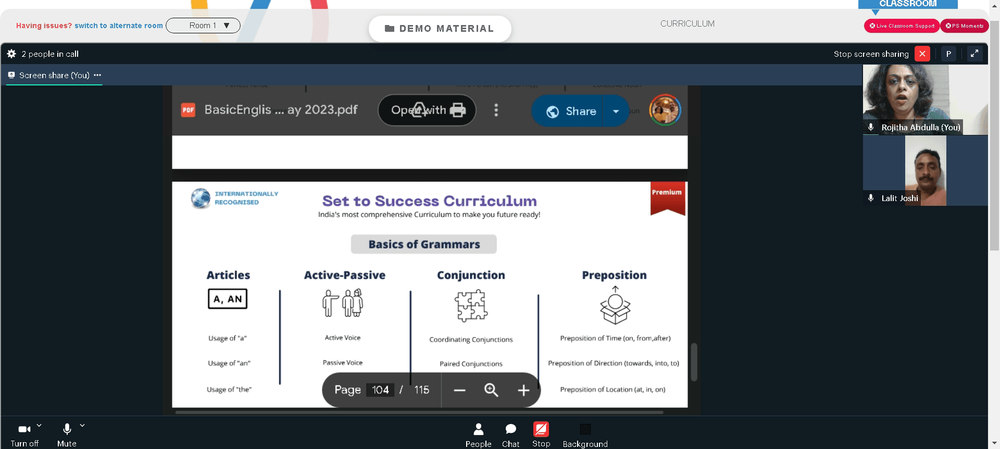Zoom out with the minus icon
The width and height of the screenshot is (1000, 449).
click(459, 390)
